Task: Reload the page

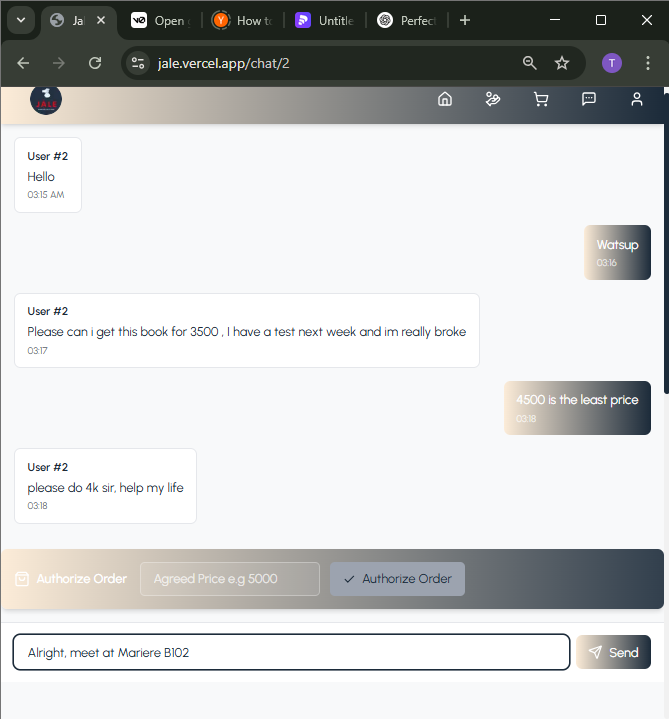Action: [x=95, y=63]
